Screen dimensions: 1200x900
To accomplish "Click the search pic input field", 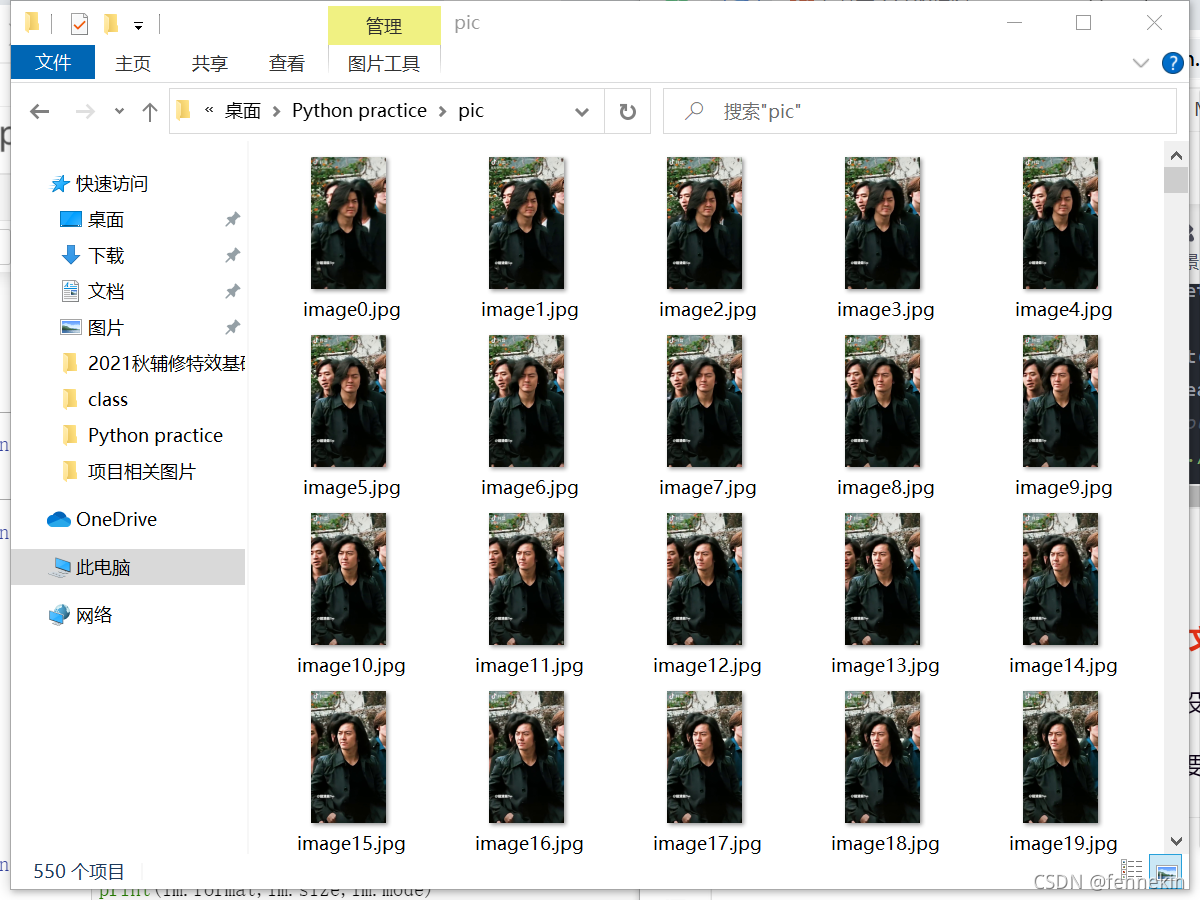I will coord(919,111).
